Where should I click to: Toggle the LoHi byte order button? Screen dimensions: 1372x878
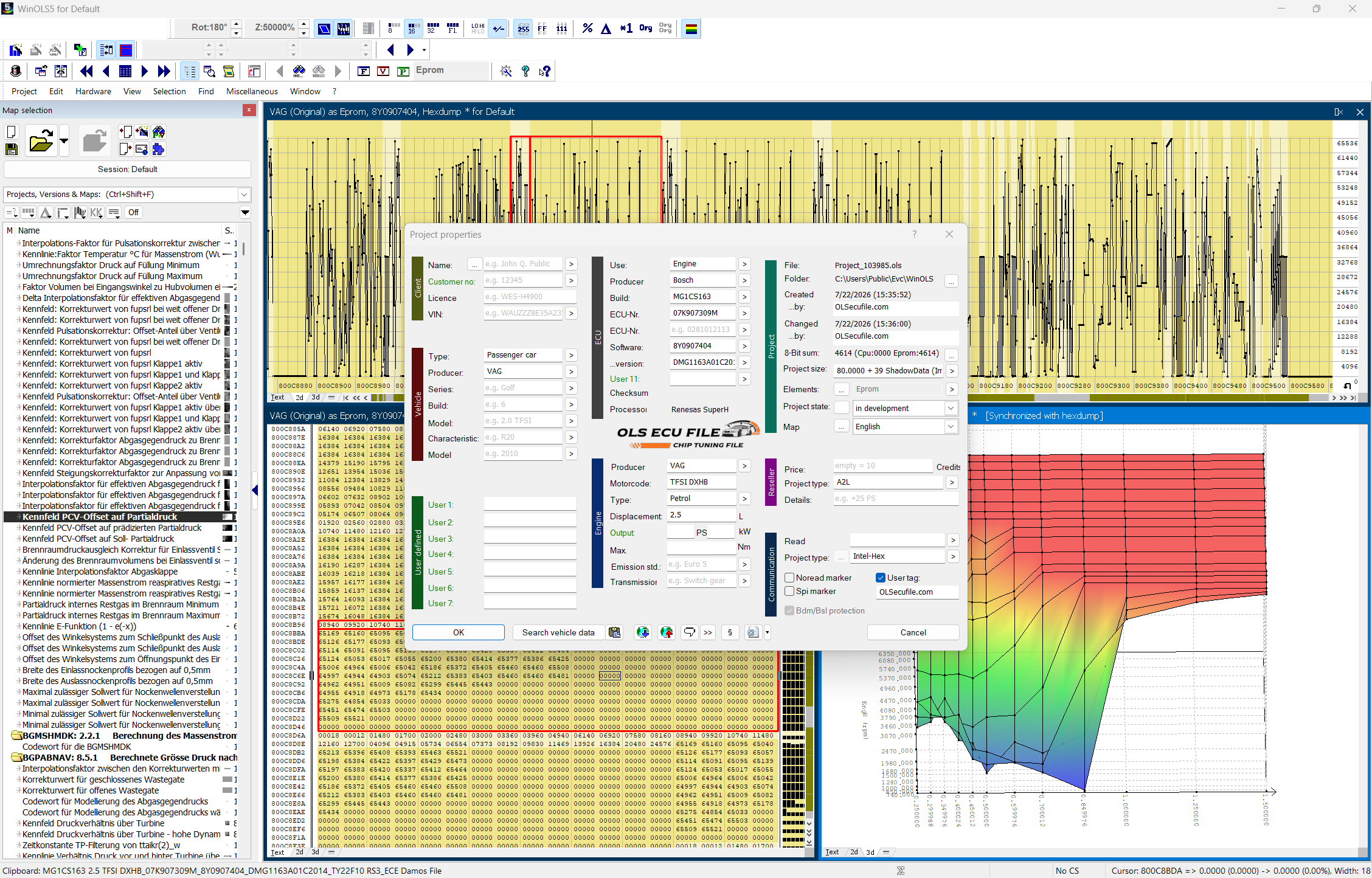pos(478,28)
